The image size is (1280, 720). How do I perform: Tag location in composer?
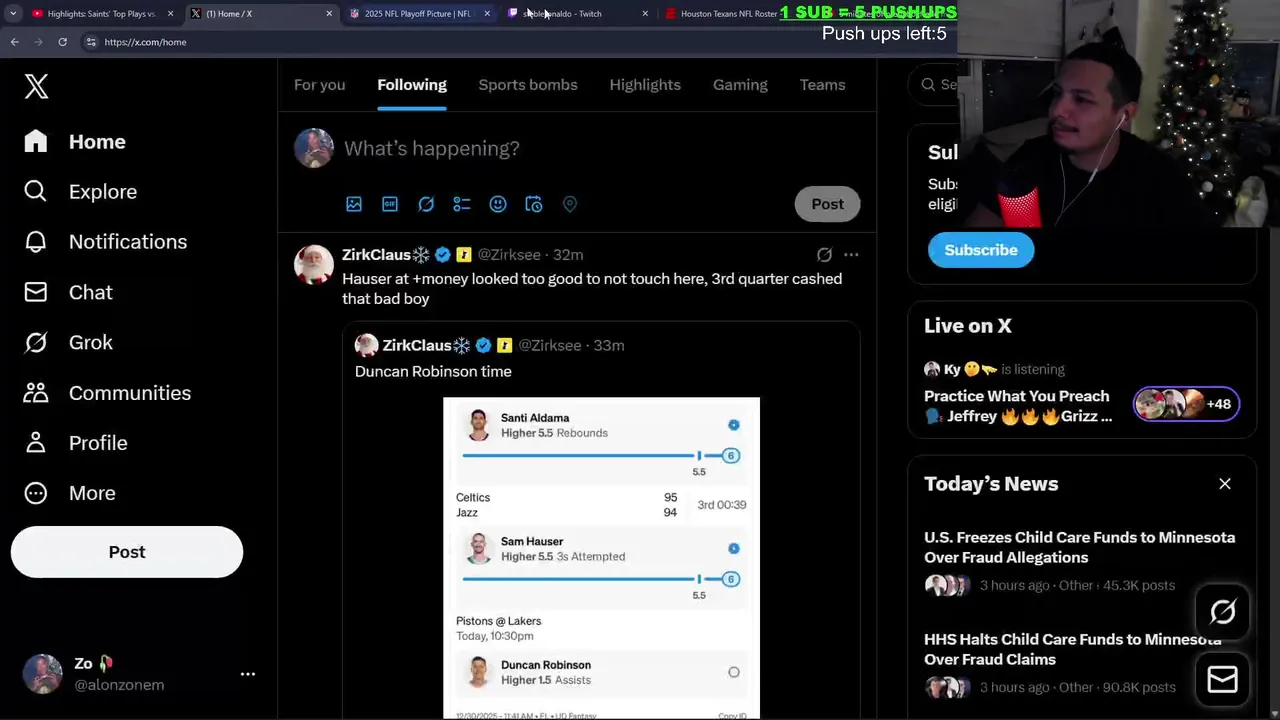point(570,204)
